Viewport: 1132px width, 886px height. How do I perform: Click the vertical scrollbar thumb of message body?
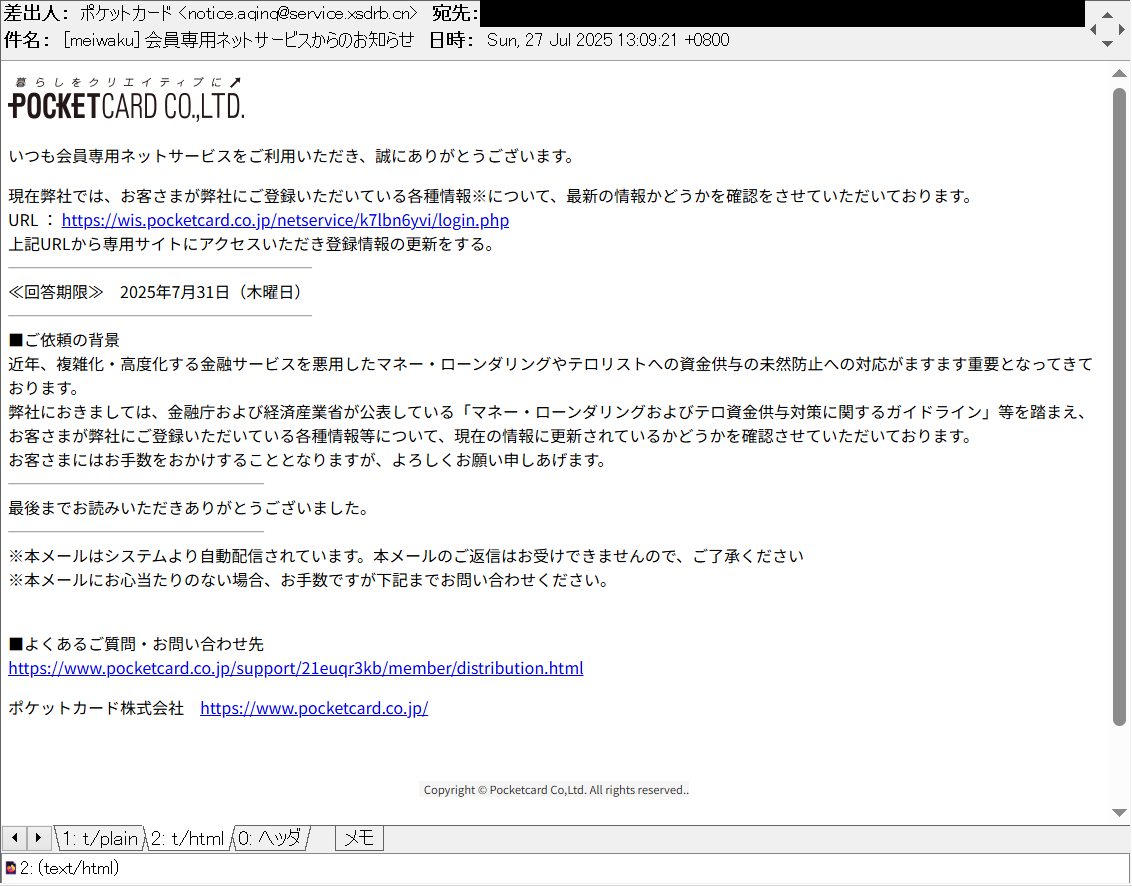[1119, 407]
